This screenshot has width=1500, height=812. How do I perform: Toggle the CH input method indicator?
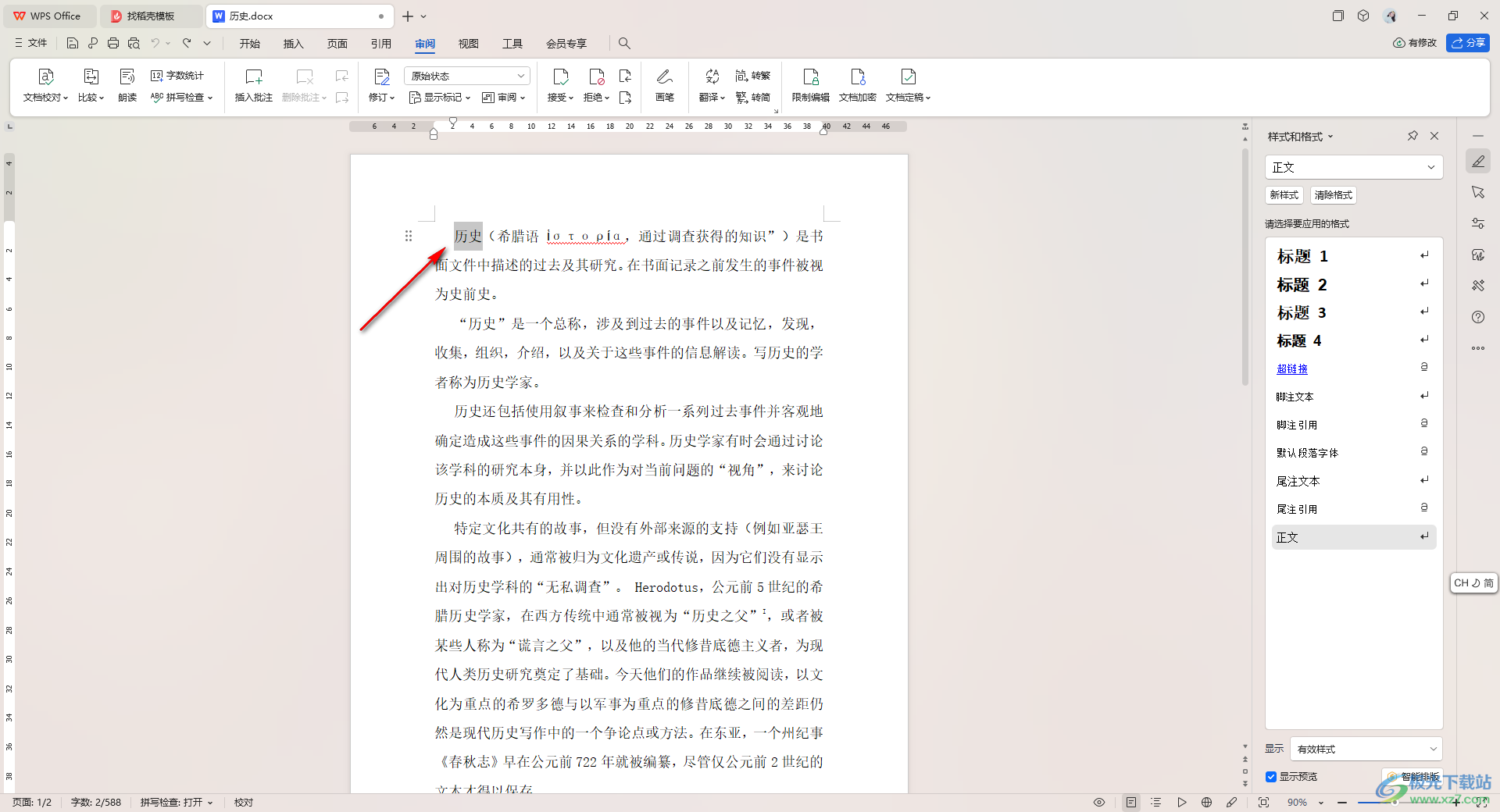[x=1473, y=583]
